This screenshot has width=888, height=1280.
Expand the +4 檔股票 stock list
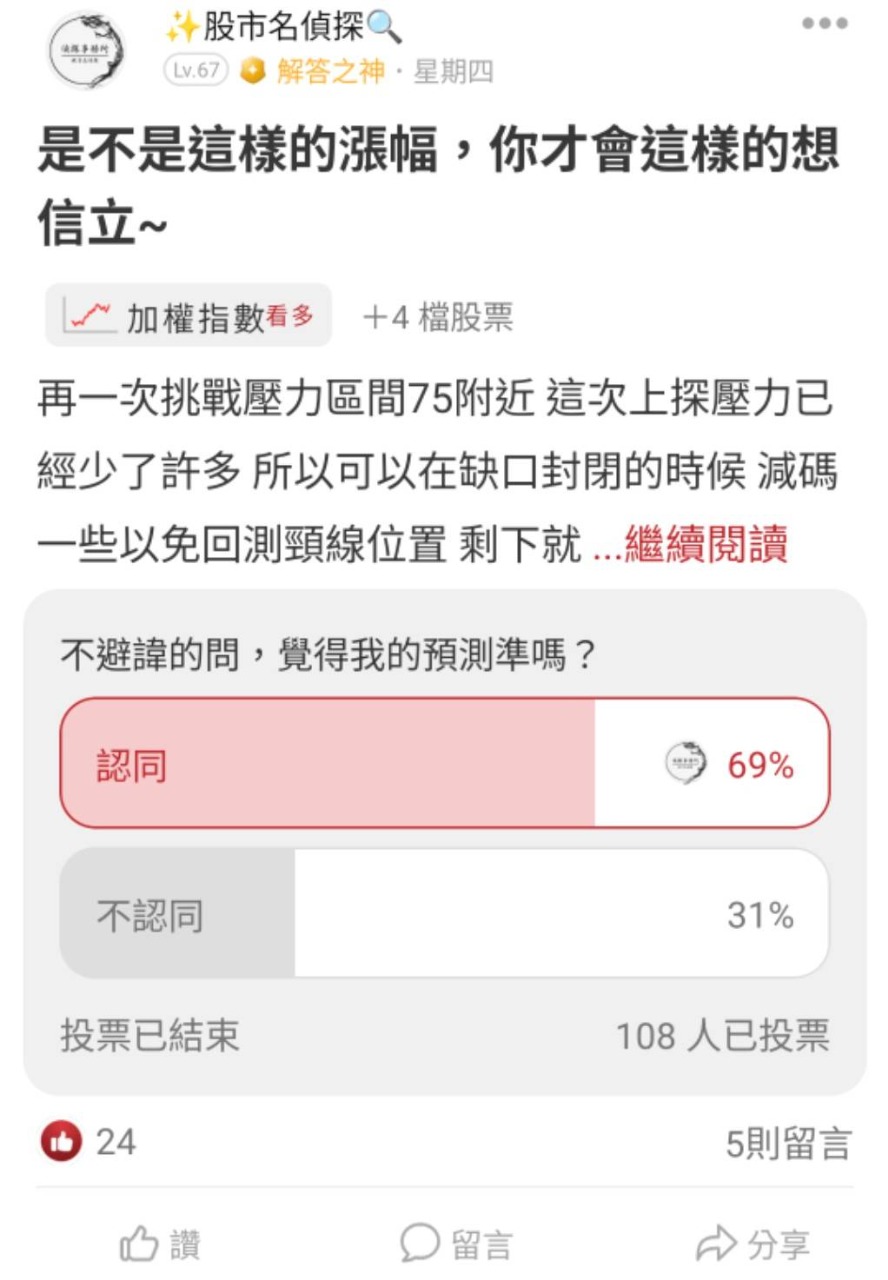click(438, 318)
